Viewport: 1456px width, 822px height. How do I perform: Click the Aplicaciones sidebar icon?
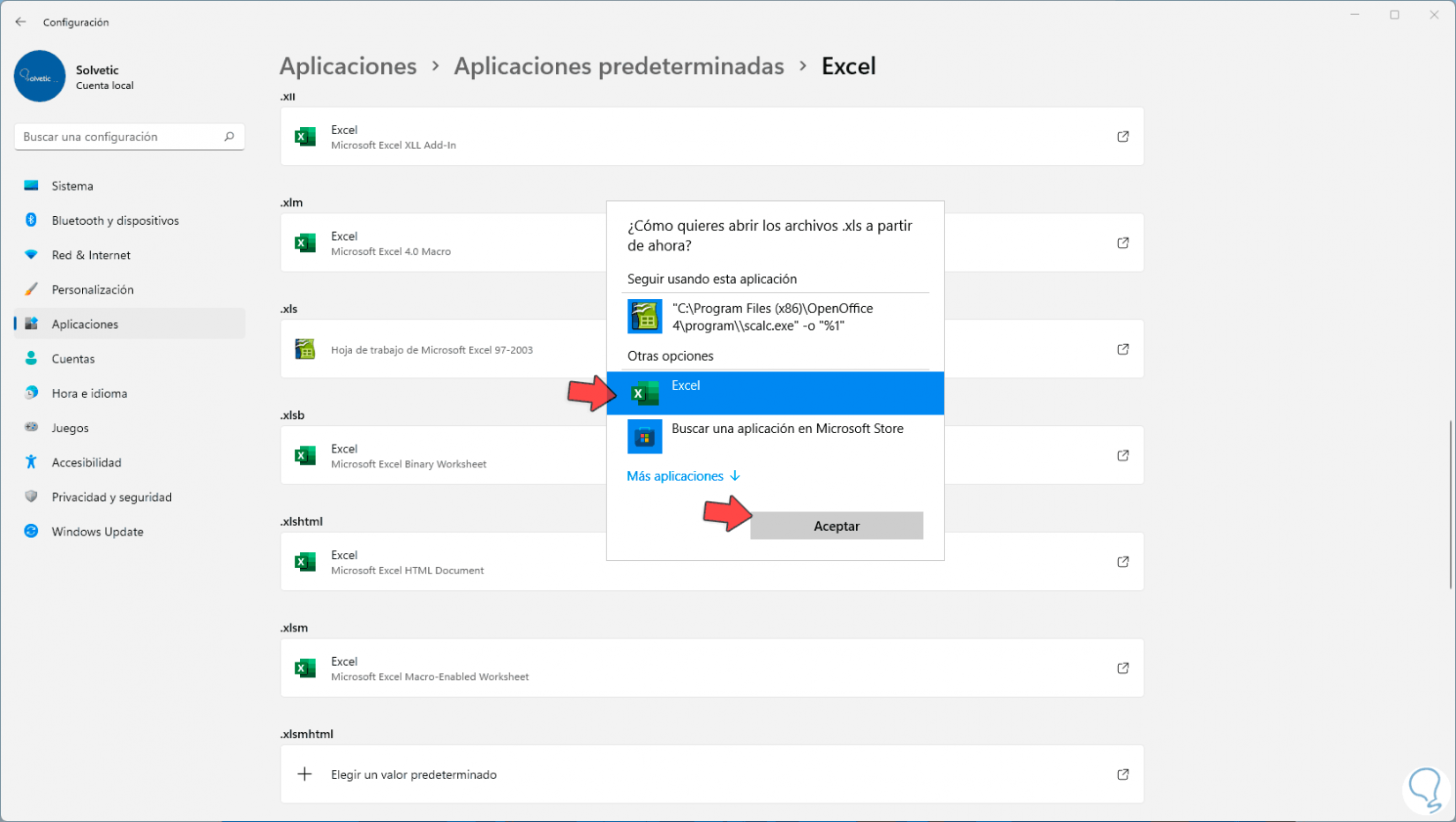tap(32, 324)
